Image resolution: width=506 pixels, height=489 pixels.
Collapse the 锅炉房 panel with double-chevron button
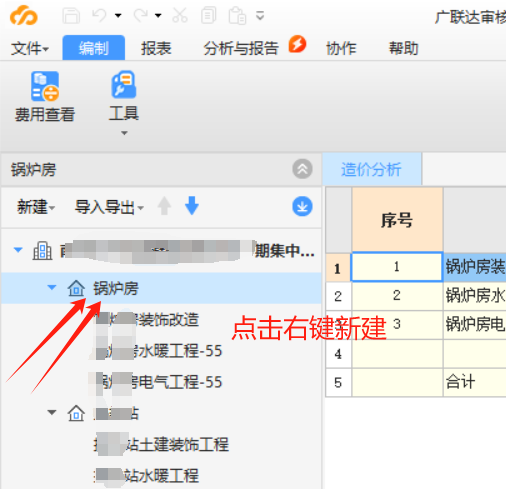(x=302, y=169)
